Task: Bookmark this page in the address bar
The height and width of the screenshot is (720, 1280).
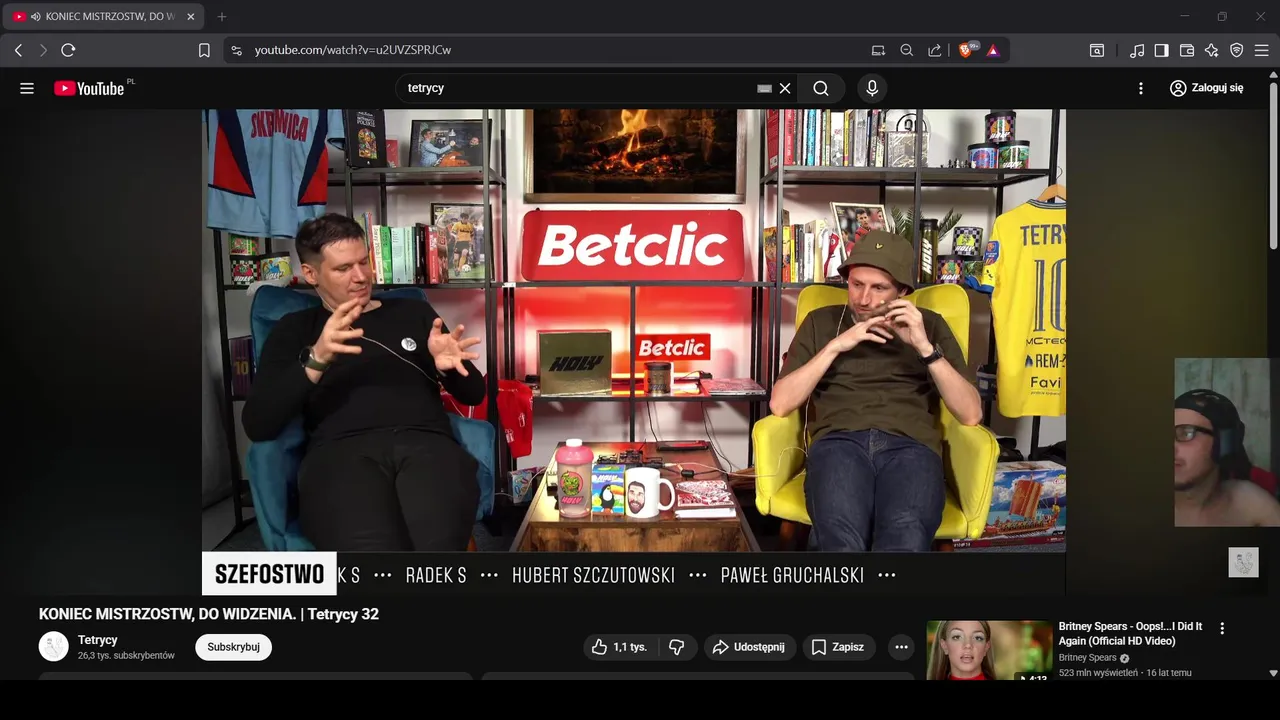Action: [204, 50]
